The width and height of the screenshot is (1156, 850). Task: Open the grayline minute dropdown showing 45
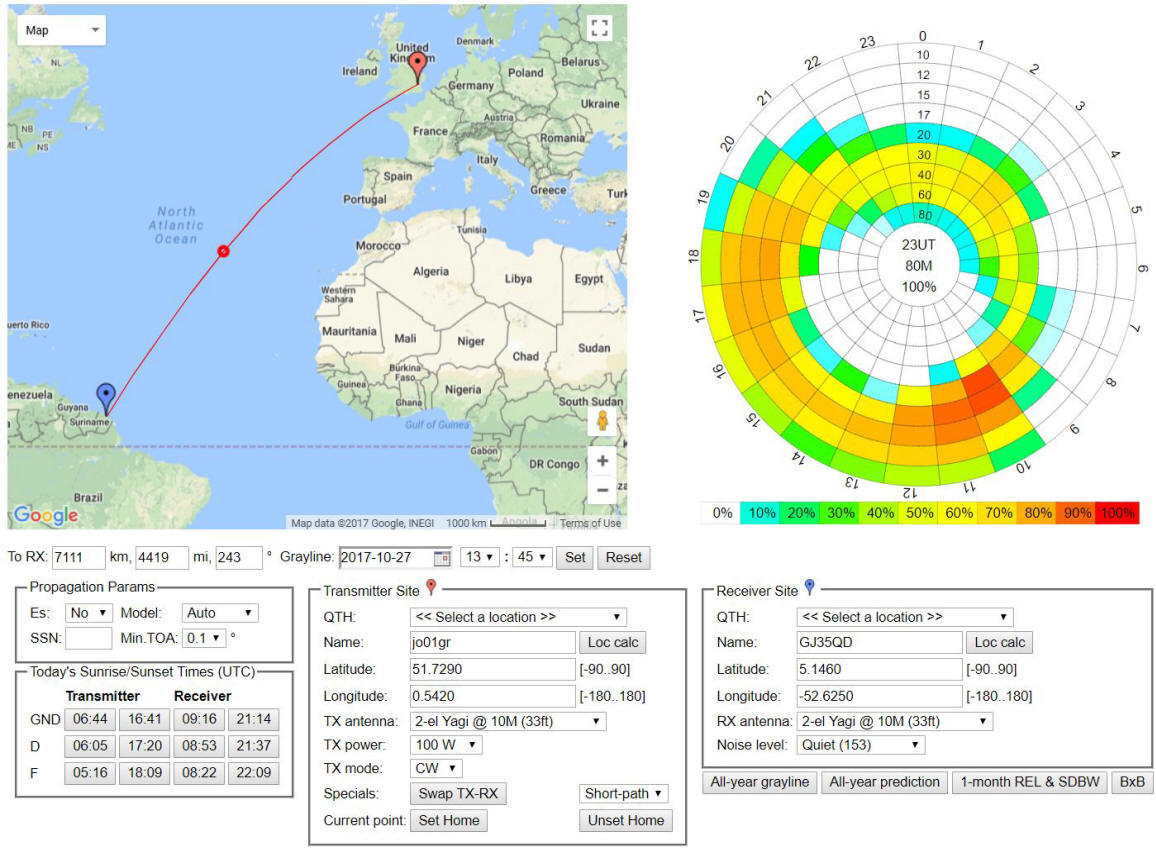click(532, 557)
